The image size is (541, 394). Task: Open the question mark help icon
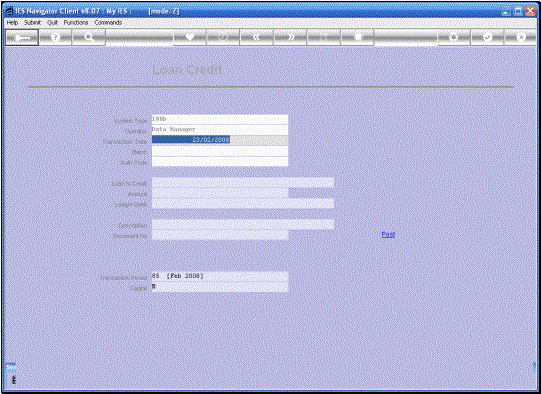click(55, 37)
